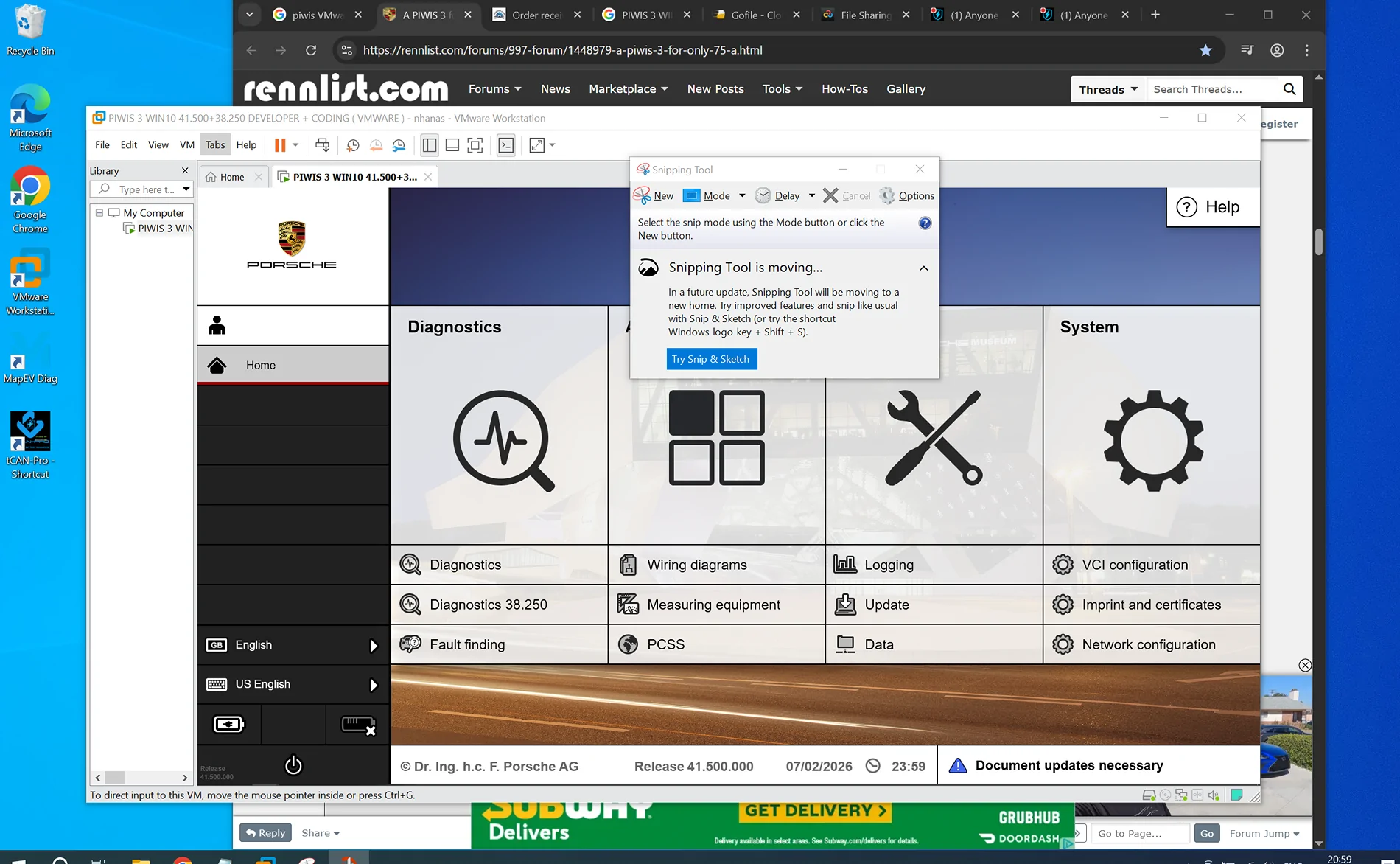This screenshot has width=1400, height=864.
Task: Pause the running virtual machine
Action: [x=280, y=145]
